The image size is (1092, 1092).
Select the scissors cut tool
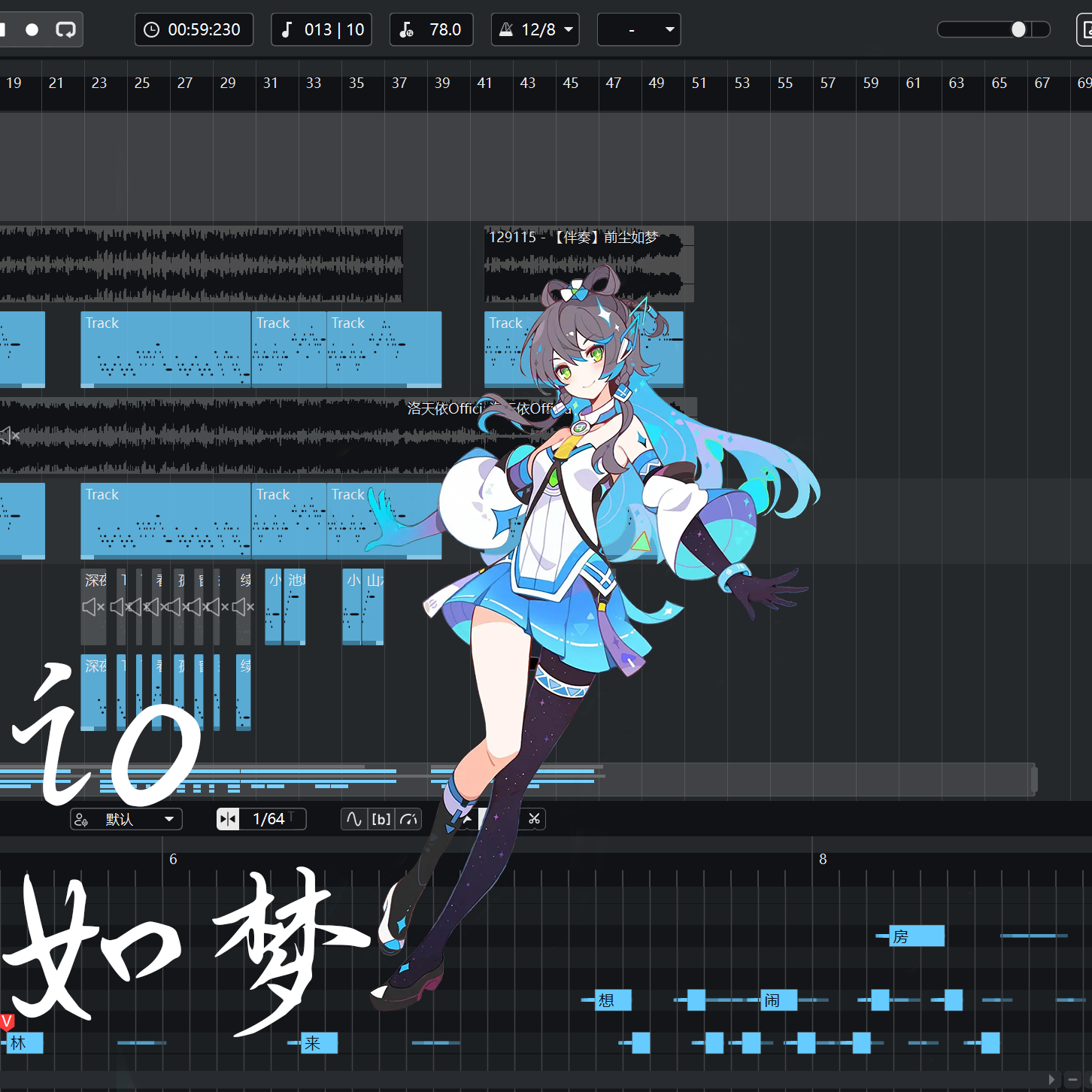coord(534,819)
